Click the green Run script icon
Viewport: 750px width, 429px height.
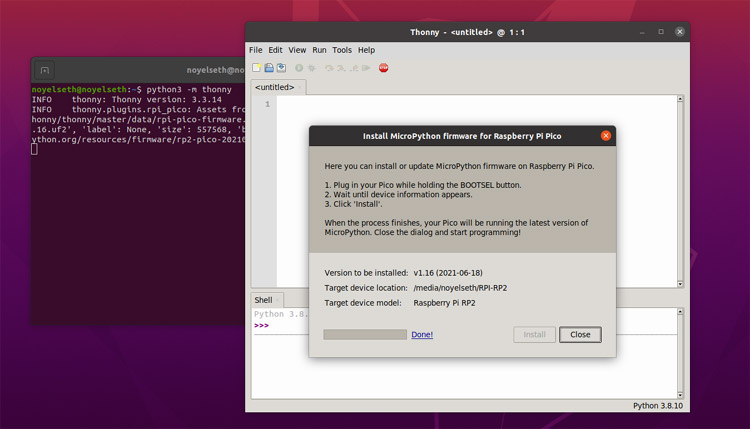point(299,68)
